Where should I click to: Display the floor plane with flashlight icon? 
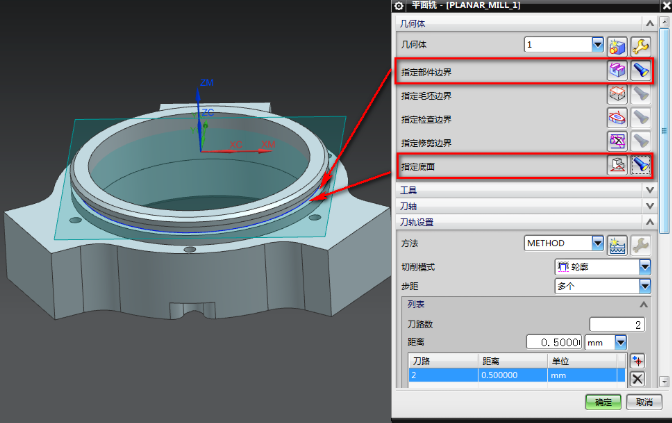click(640, 166)
